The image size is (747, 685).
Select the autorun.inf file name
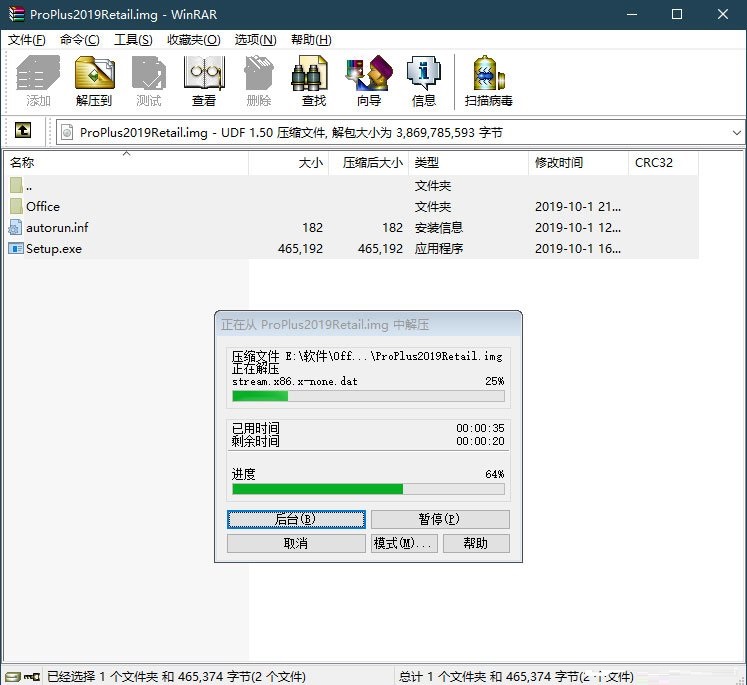click(57, 228)
